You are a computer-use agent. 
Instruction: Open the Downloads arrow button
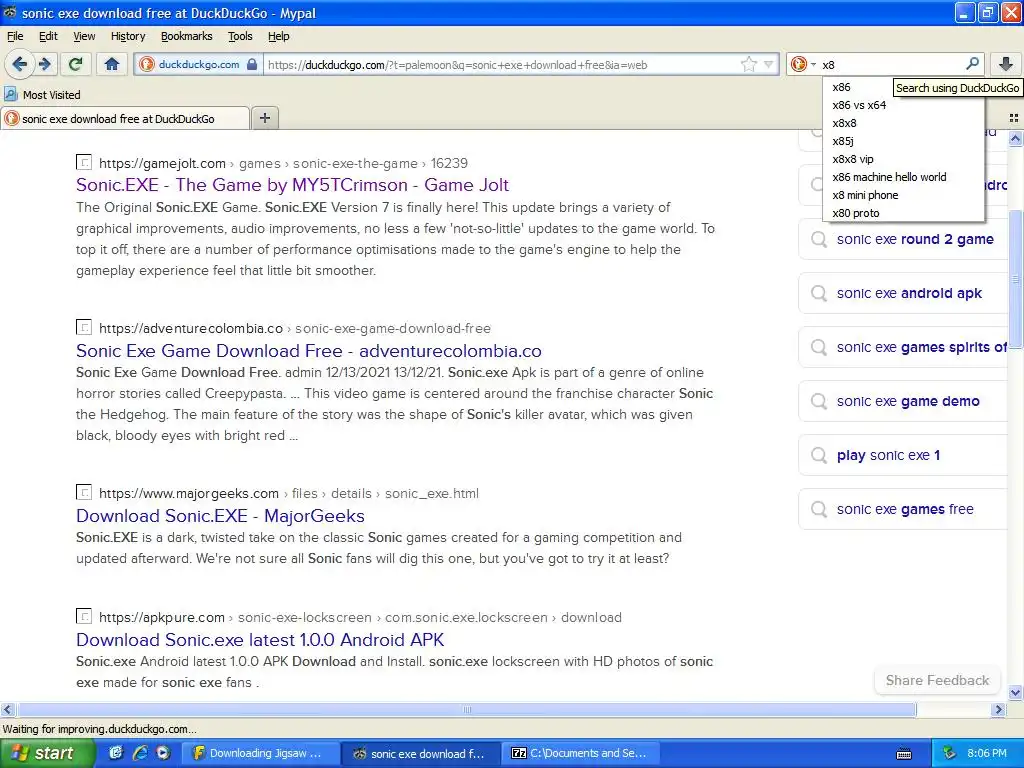click(1006, 64)
